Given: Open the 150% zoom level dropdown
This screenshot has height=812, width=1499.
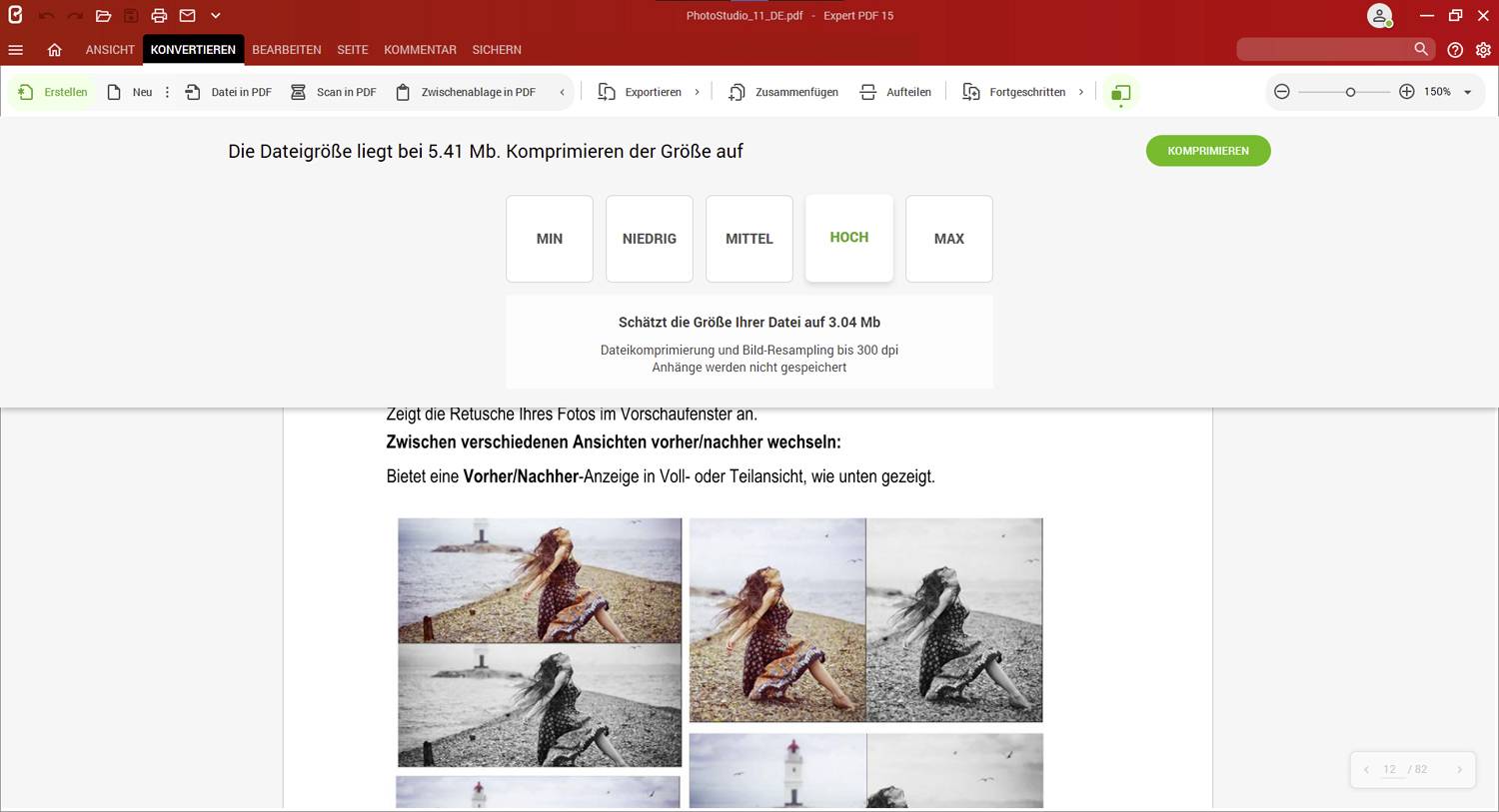Looking at the screenshot, I should tap(1467, 92).
